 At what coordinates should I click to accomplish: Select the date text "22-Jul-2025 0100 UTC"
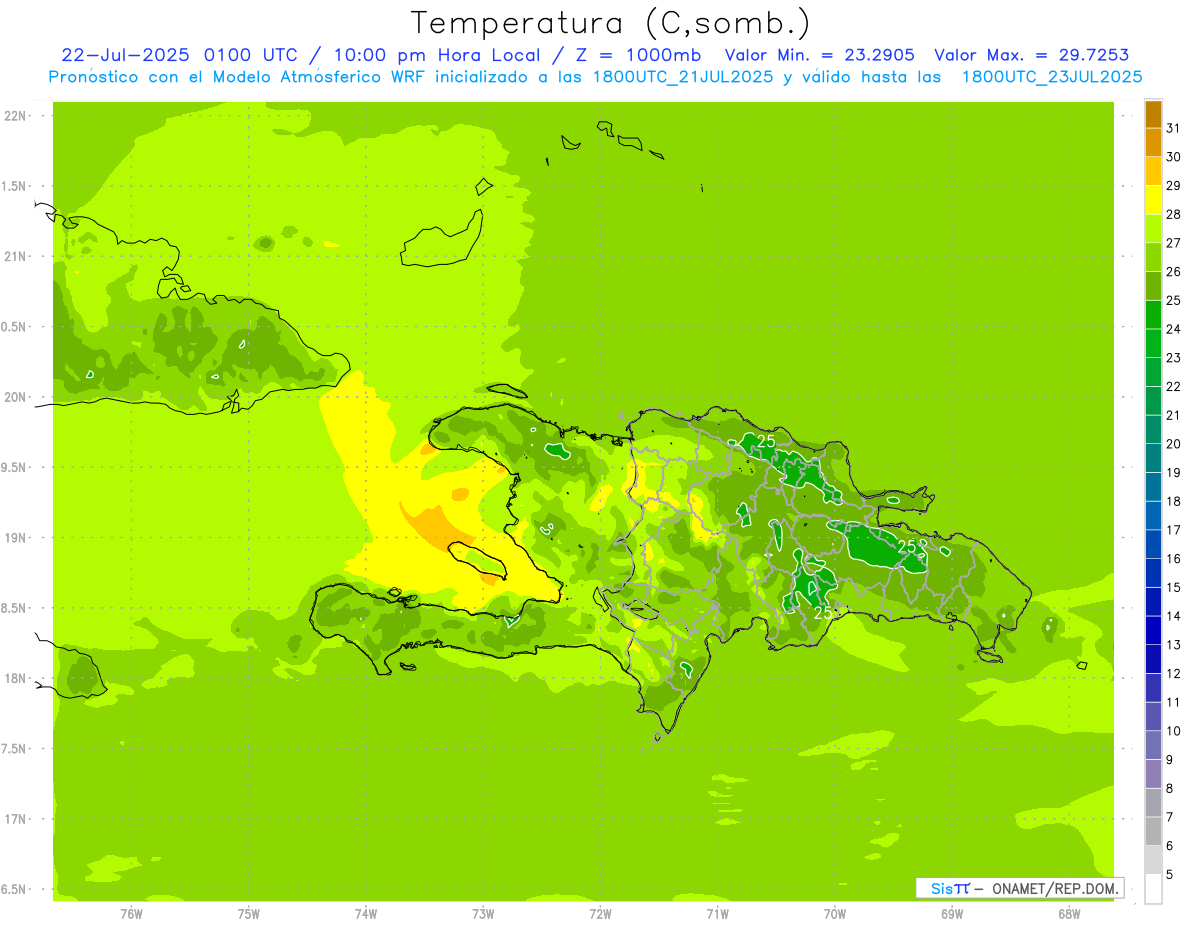coord(179,55)
